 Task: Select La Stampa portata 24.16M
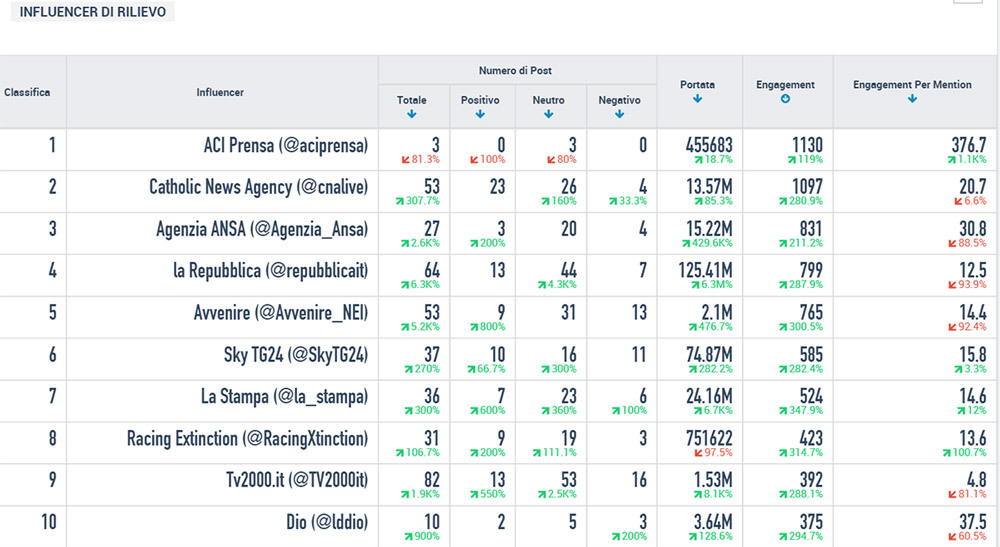[x=709, y=397]
